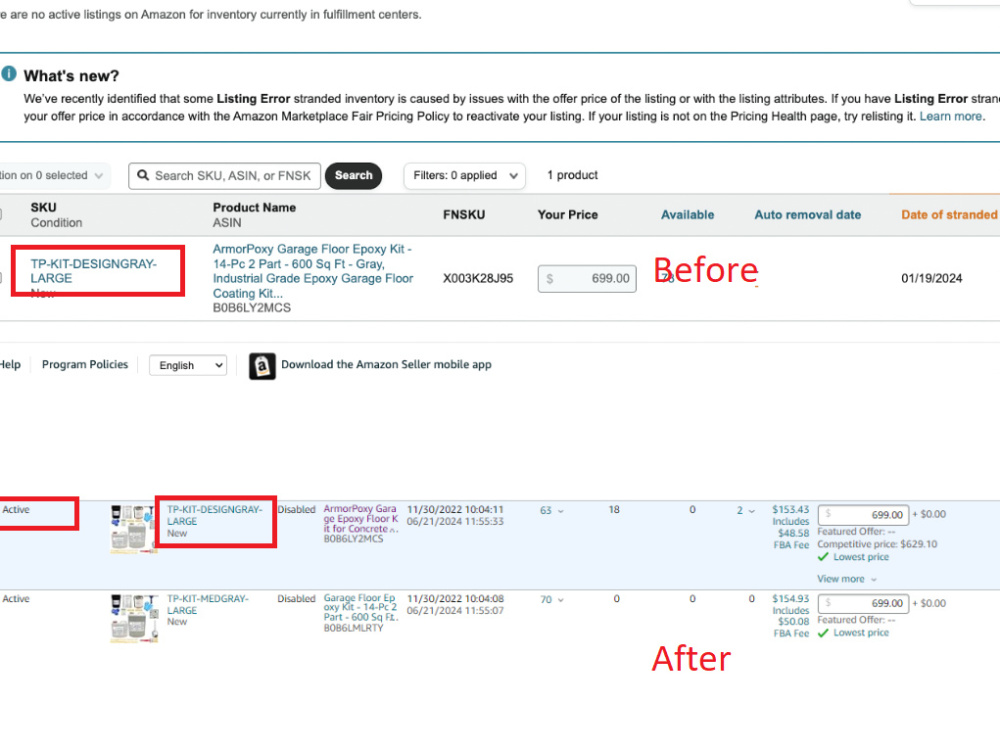Edit the 699.00 price field in DESIGNGRAY row

[864, 515]
